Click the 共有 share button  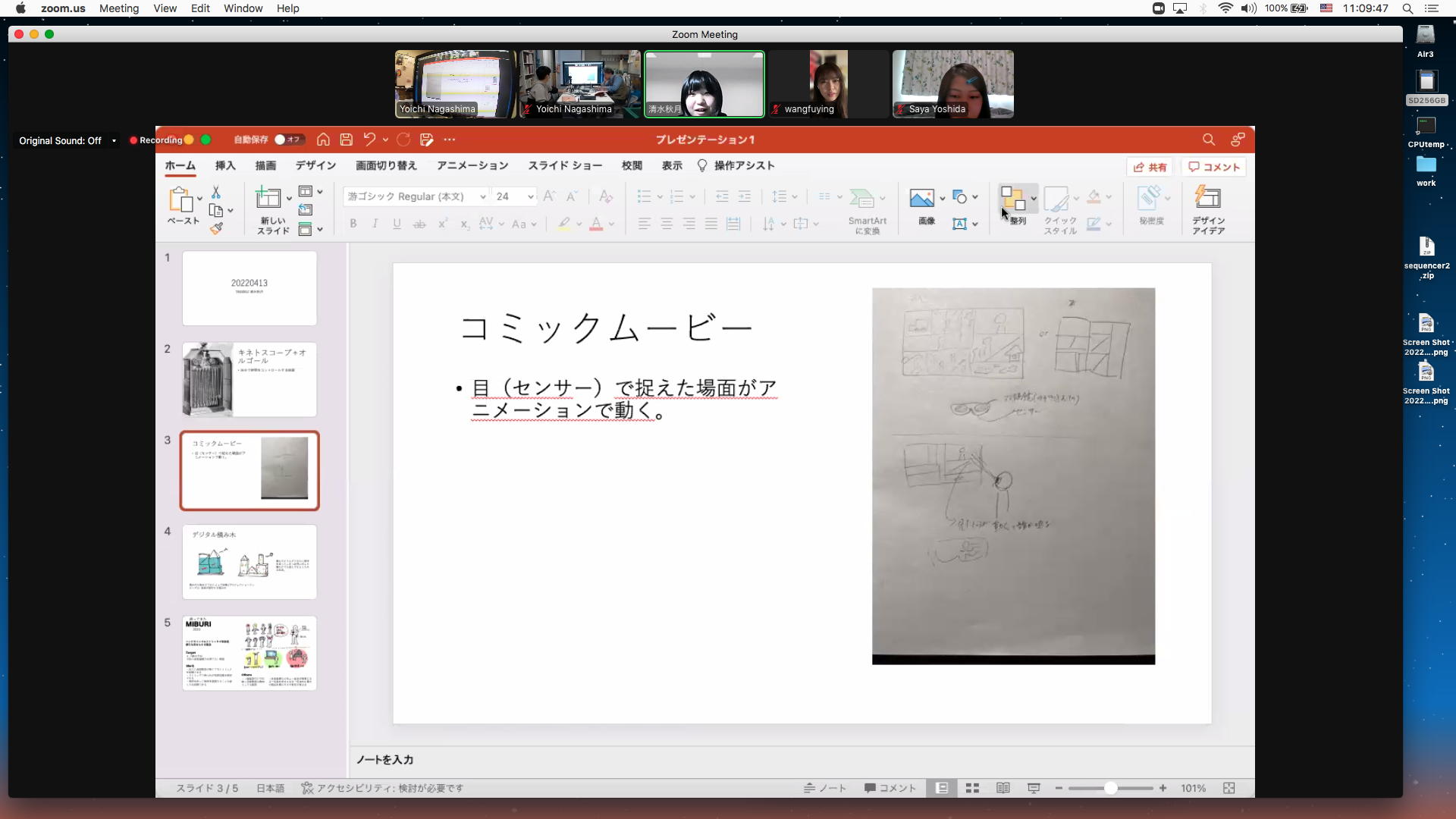(1150, 167)
